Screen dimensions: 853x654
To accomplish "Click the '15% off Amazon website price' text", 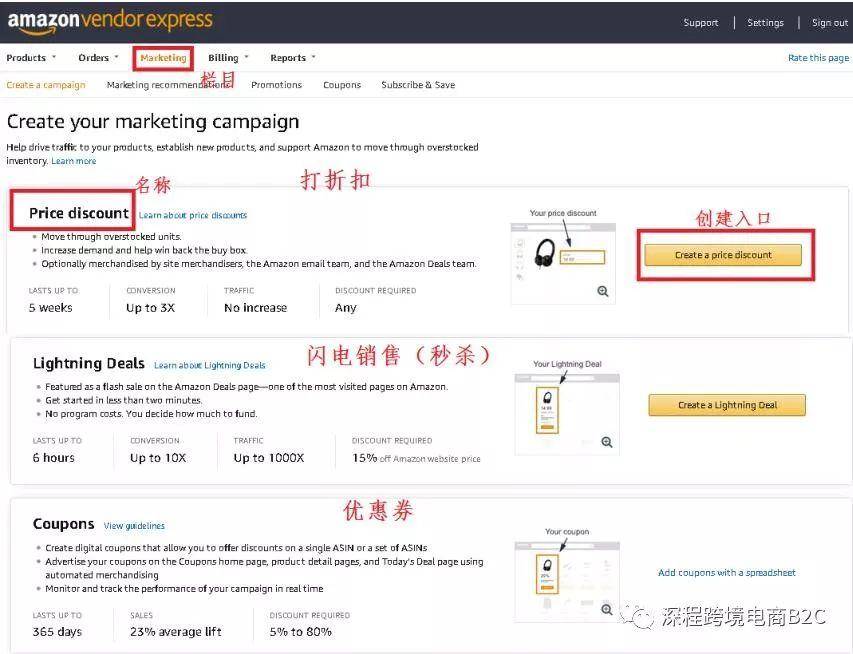I will [416, 458].
